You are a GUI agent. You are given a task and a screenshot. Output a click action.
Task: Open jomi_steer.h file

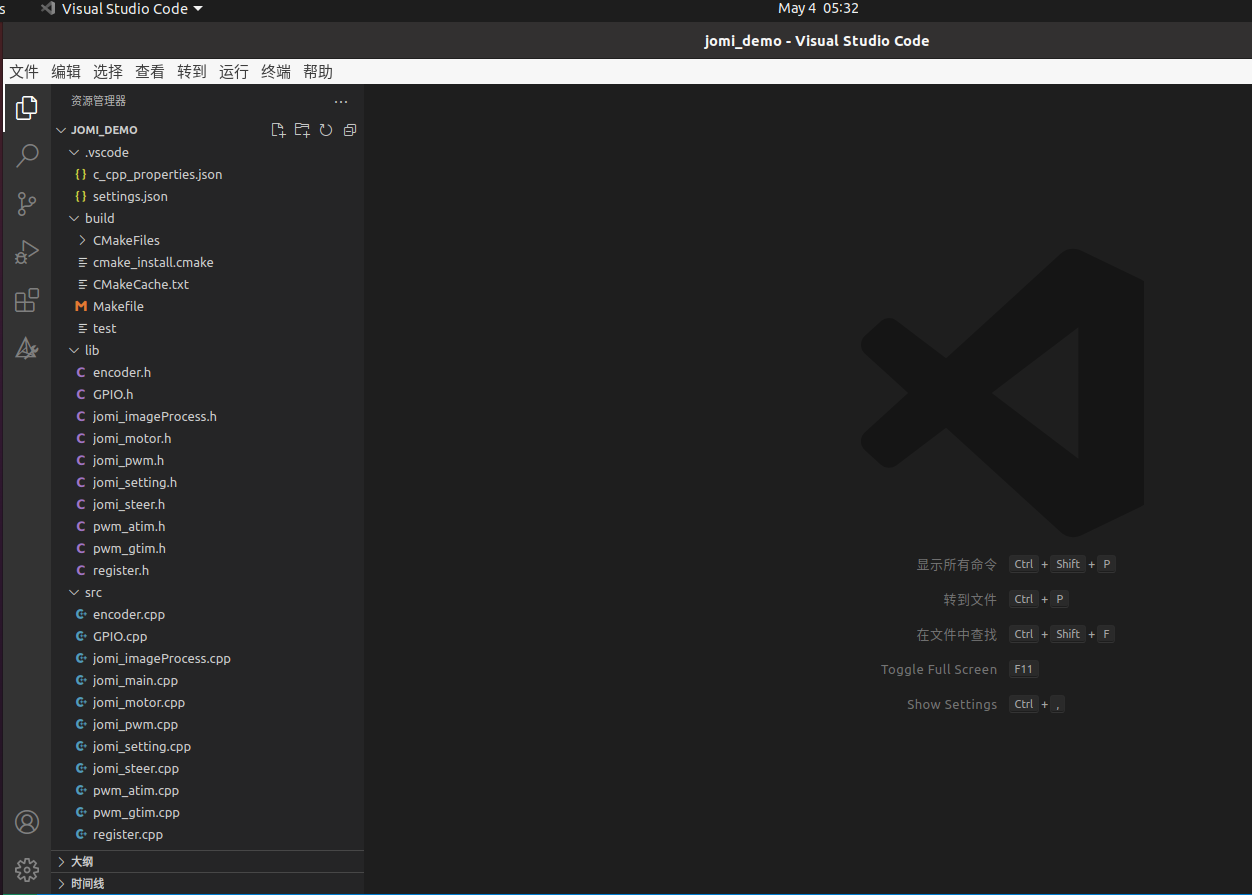pos(207,504)
